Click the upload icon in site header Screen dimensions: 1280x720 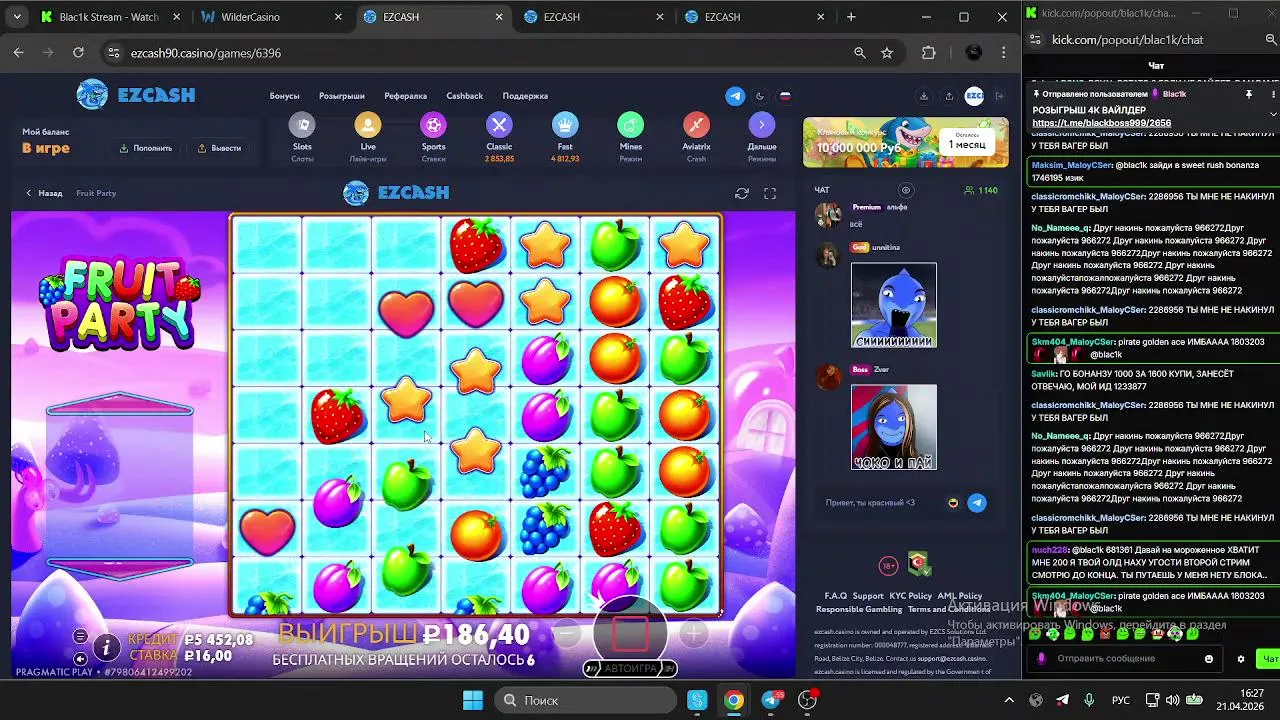(949, 96)
